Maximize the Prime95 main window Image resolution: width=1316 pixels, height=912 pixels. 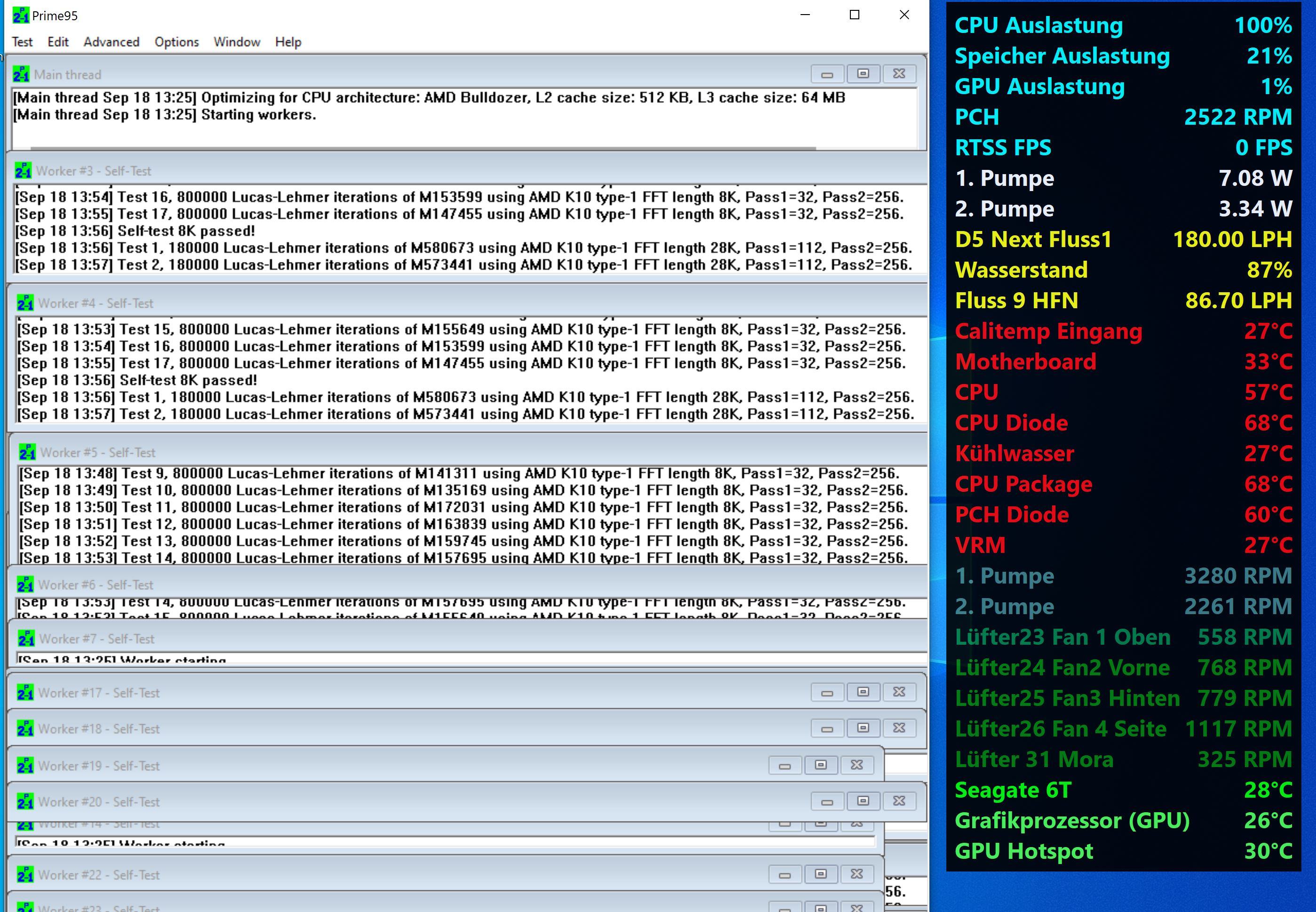(x=855, y=15)
